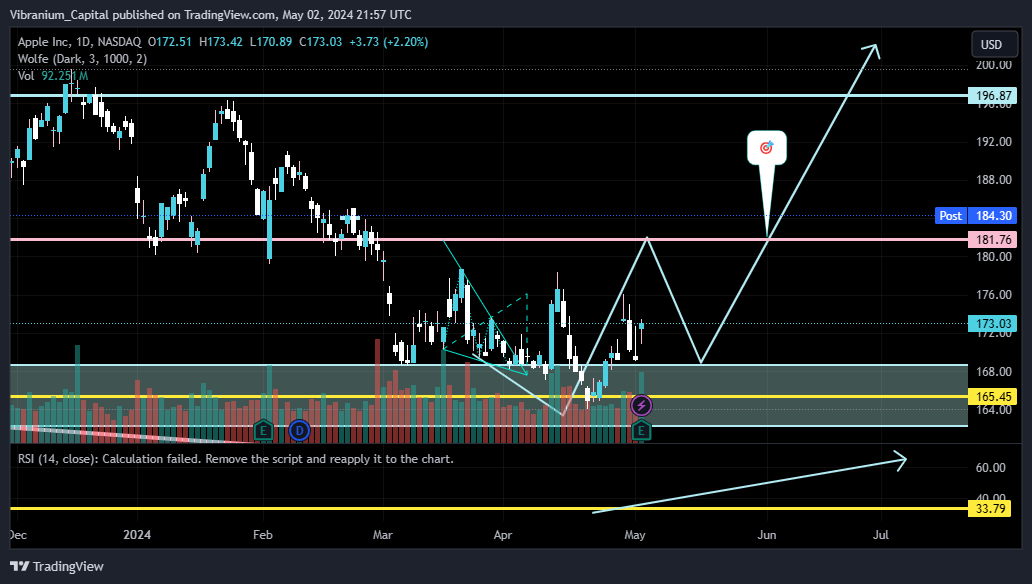
Task: Click the 176.00 price axis label
Action: [993, 295]
